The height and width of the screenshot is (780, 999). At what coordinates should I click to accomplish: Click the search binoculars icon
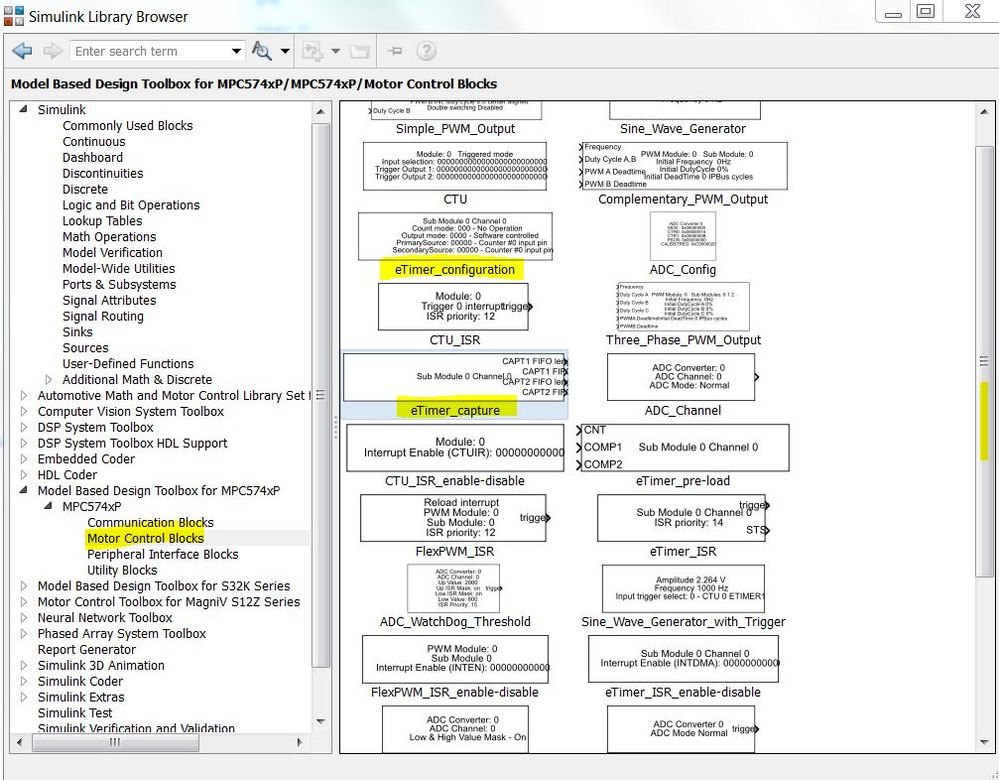coord(261,51)
